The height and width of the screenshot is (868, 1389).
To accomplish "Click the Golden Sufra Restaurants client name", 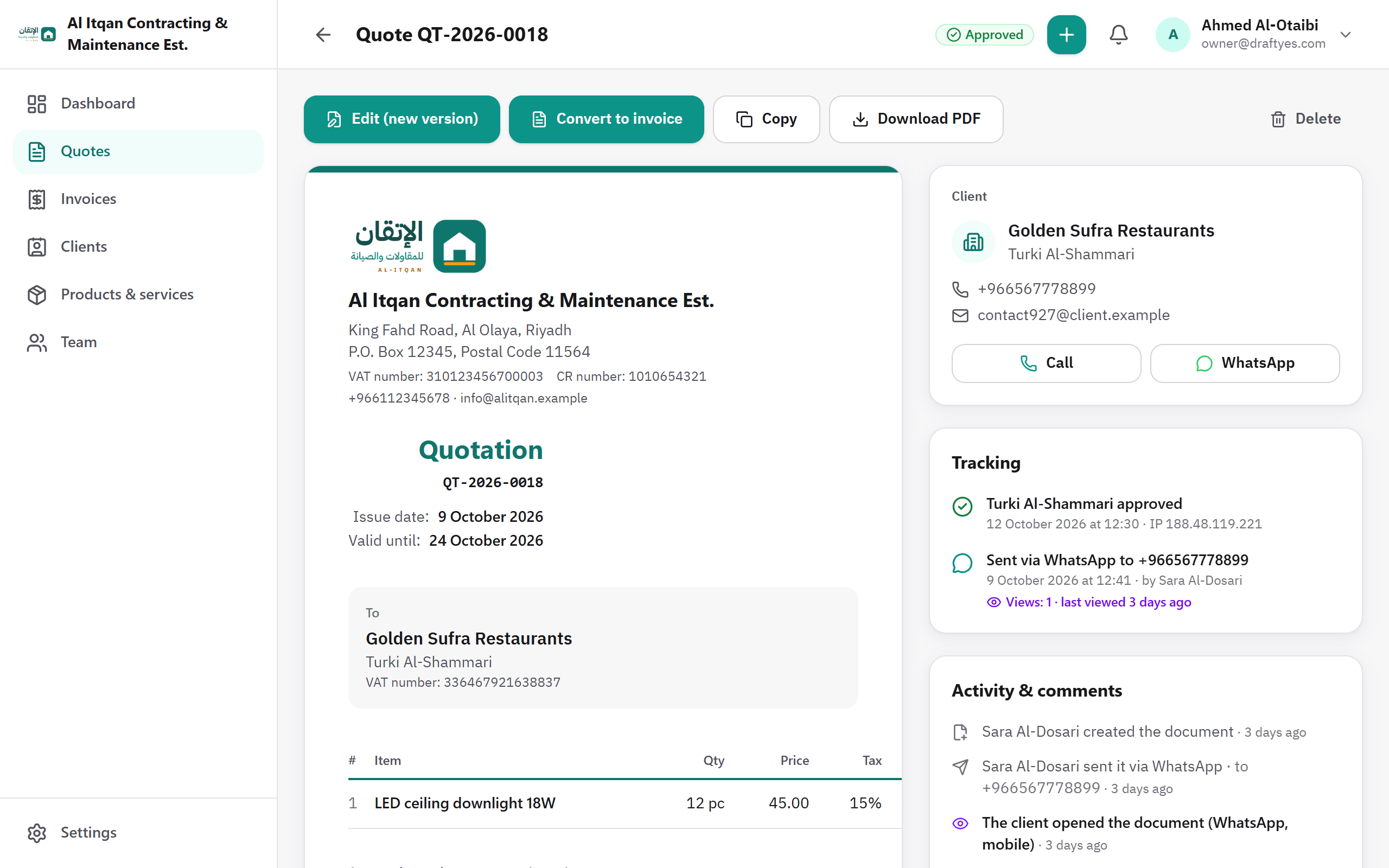I will (x=1111, y=231).
